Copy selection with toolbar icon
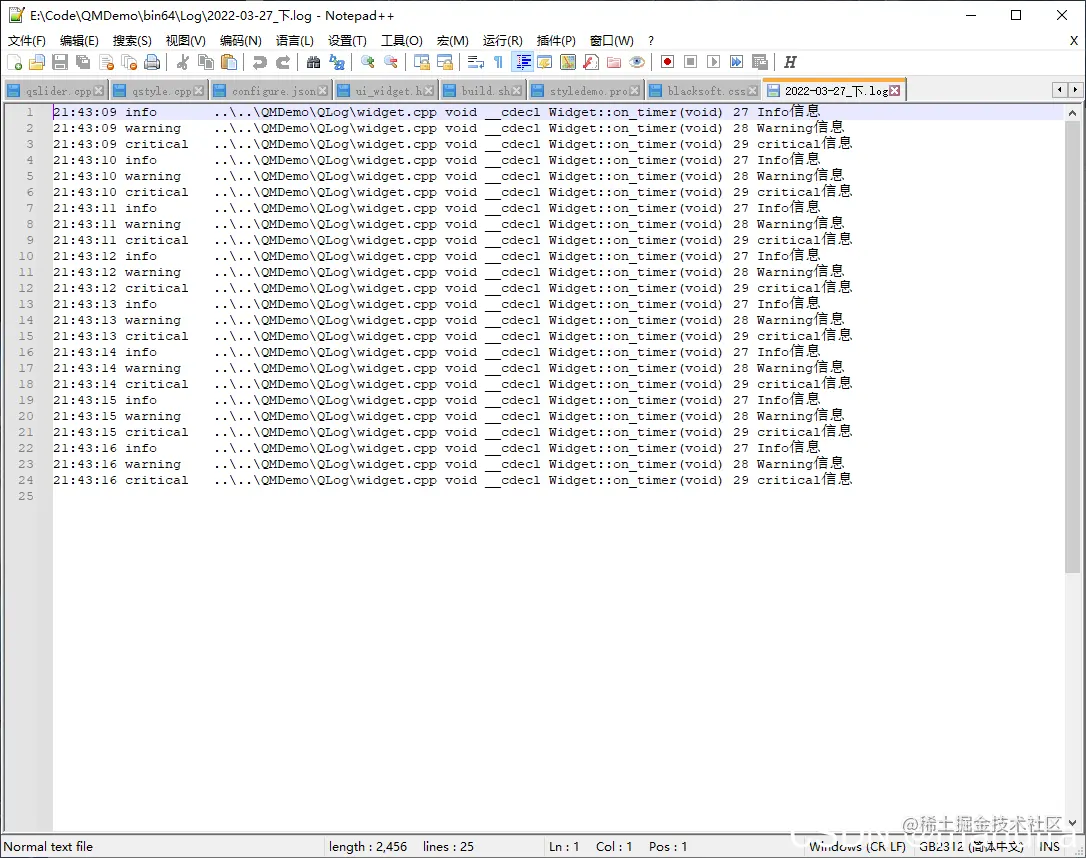The image size is (1086, 858). click(x=206, y=62)
